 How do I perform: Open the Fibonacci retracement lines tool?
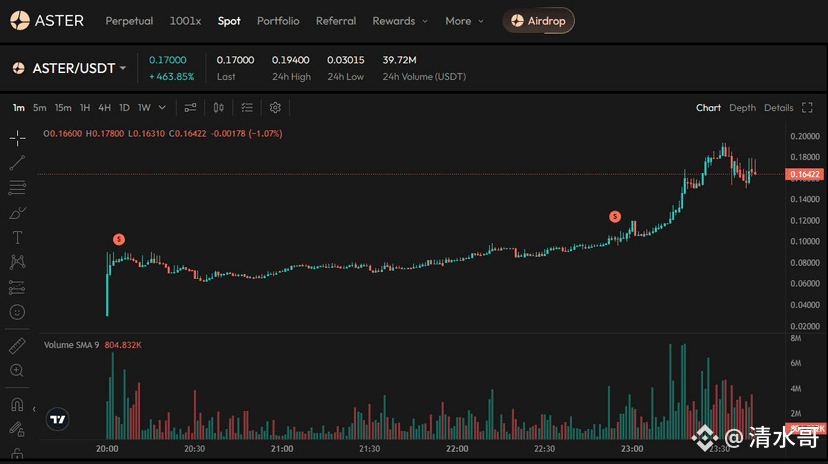click(17, 187)
